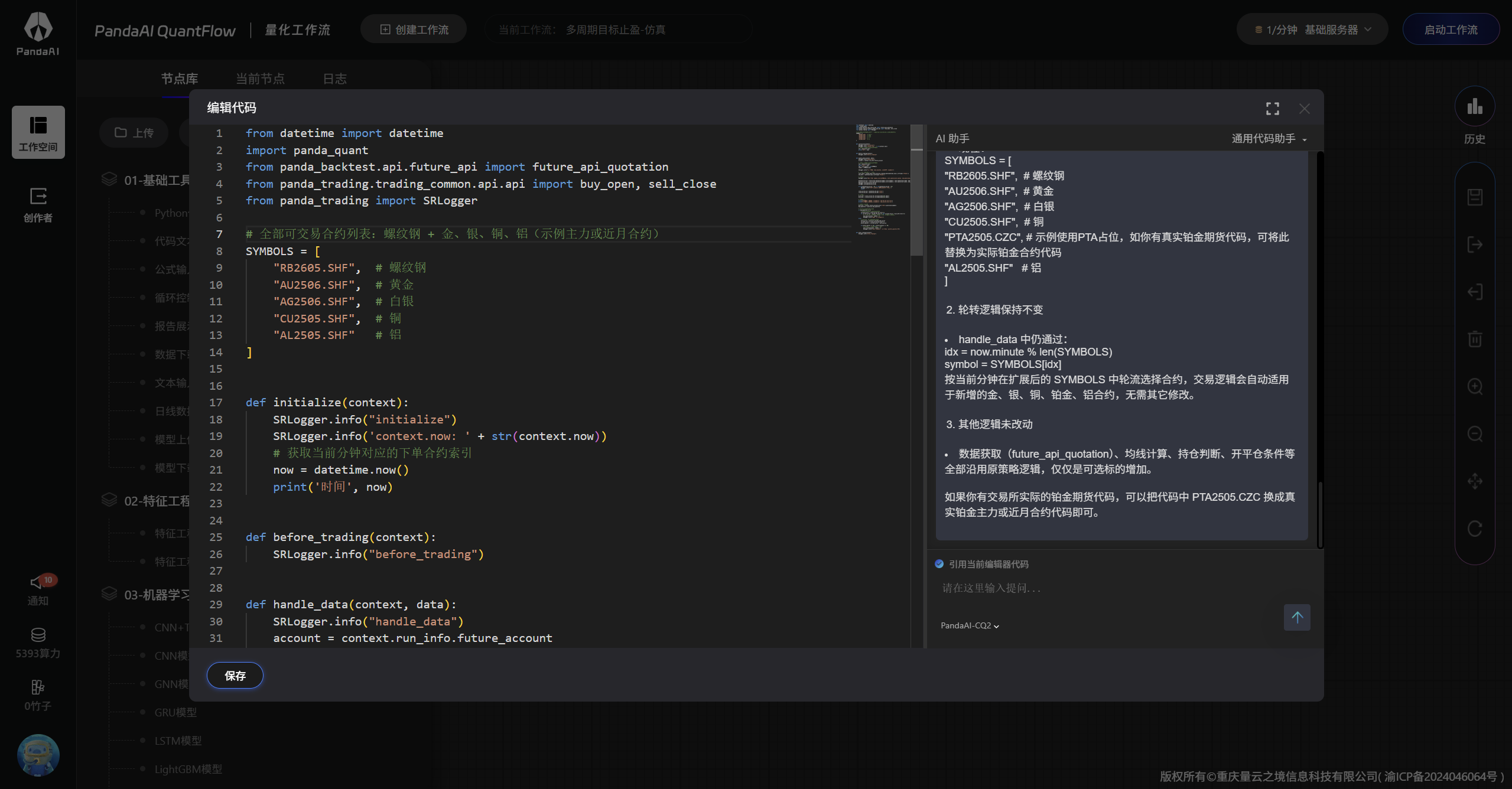This screenshot has height=789, width=1512.
Task: Click the 02-特征工程 layers icon
Action: click(109, 500)
